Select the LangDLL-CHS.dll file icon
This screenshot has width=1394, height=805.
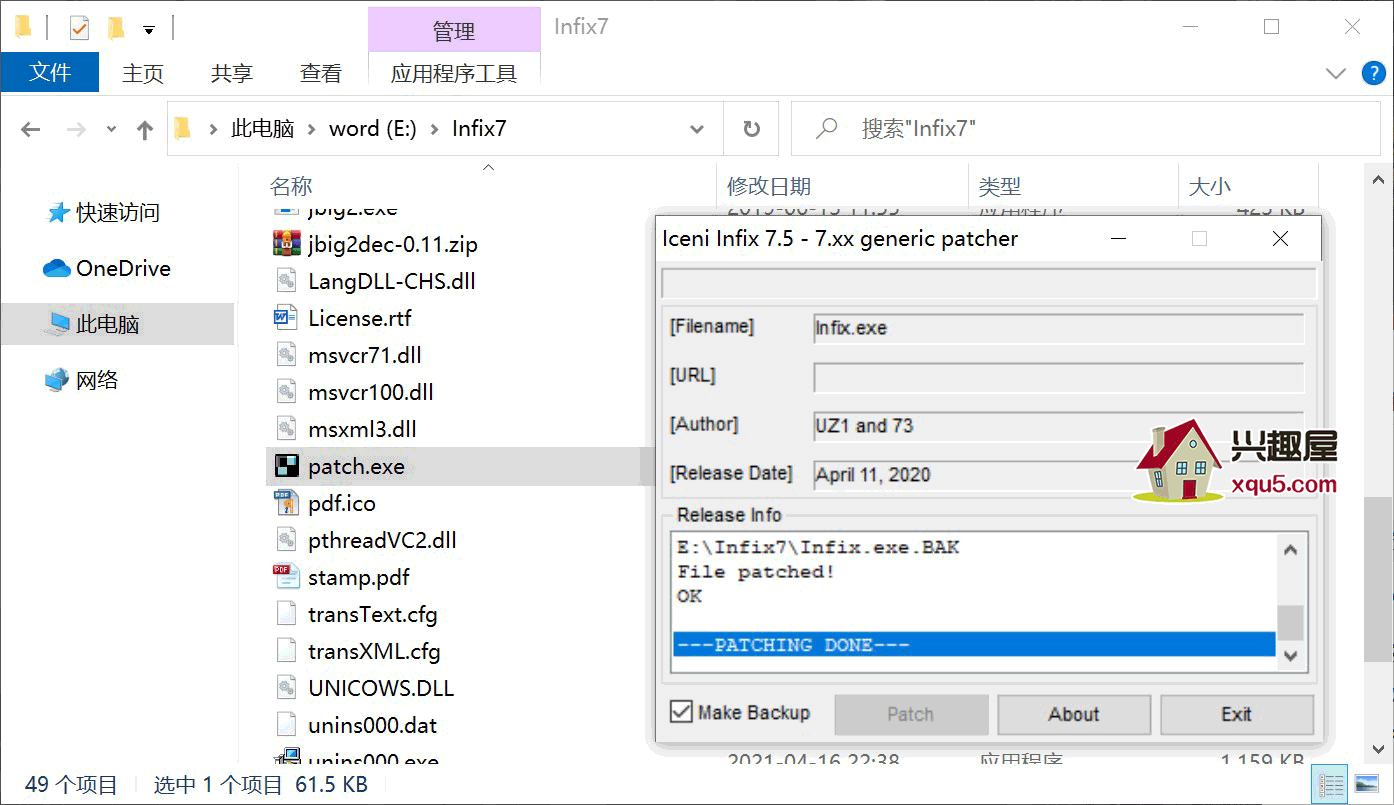[286, 281]
